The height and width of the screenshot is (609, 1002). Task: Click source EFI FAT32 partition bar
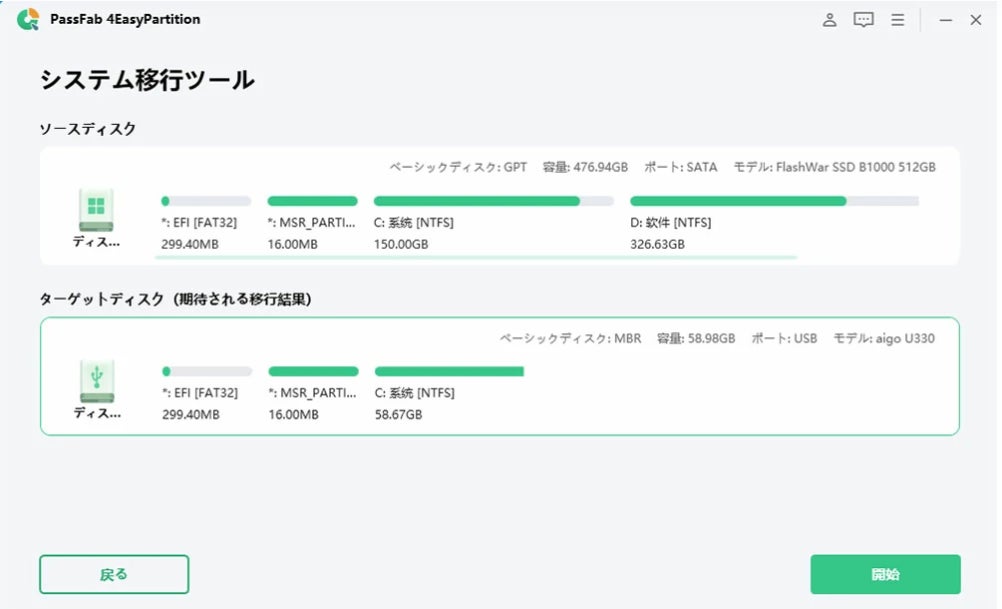click(x=206, y=201)
